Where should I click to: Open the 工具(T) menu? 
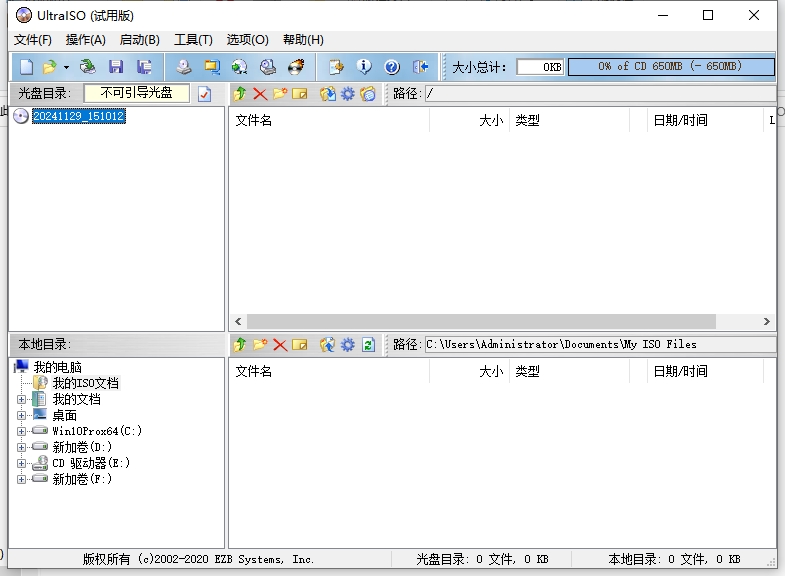point(193,40)
